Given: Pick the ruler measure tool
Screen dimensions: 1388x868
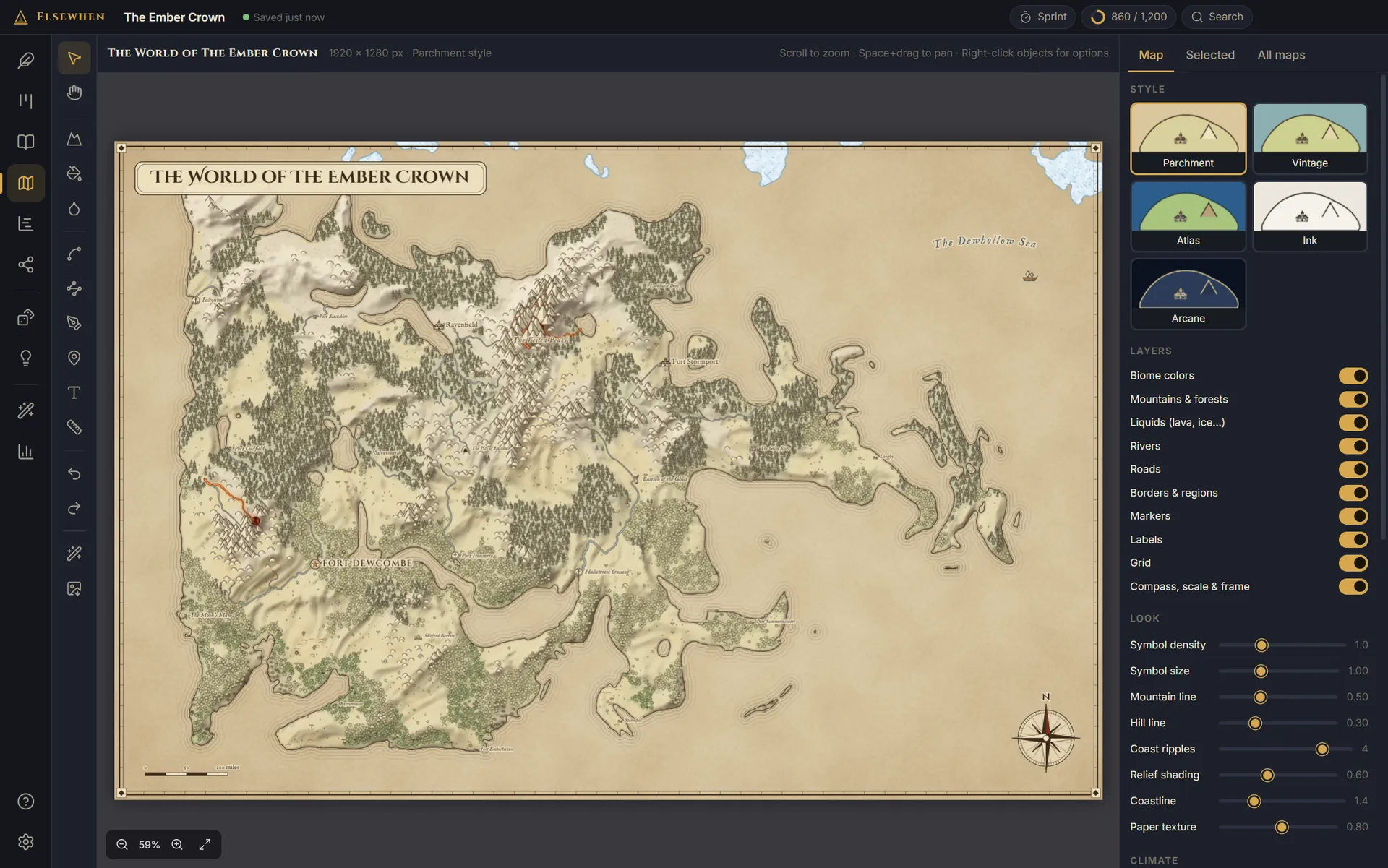Looking at the screenshot, I should [x=74, y=427].
